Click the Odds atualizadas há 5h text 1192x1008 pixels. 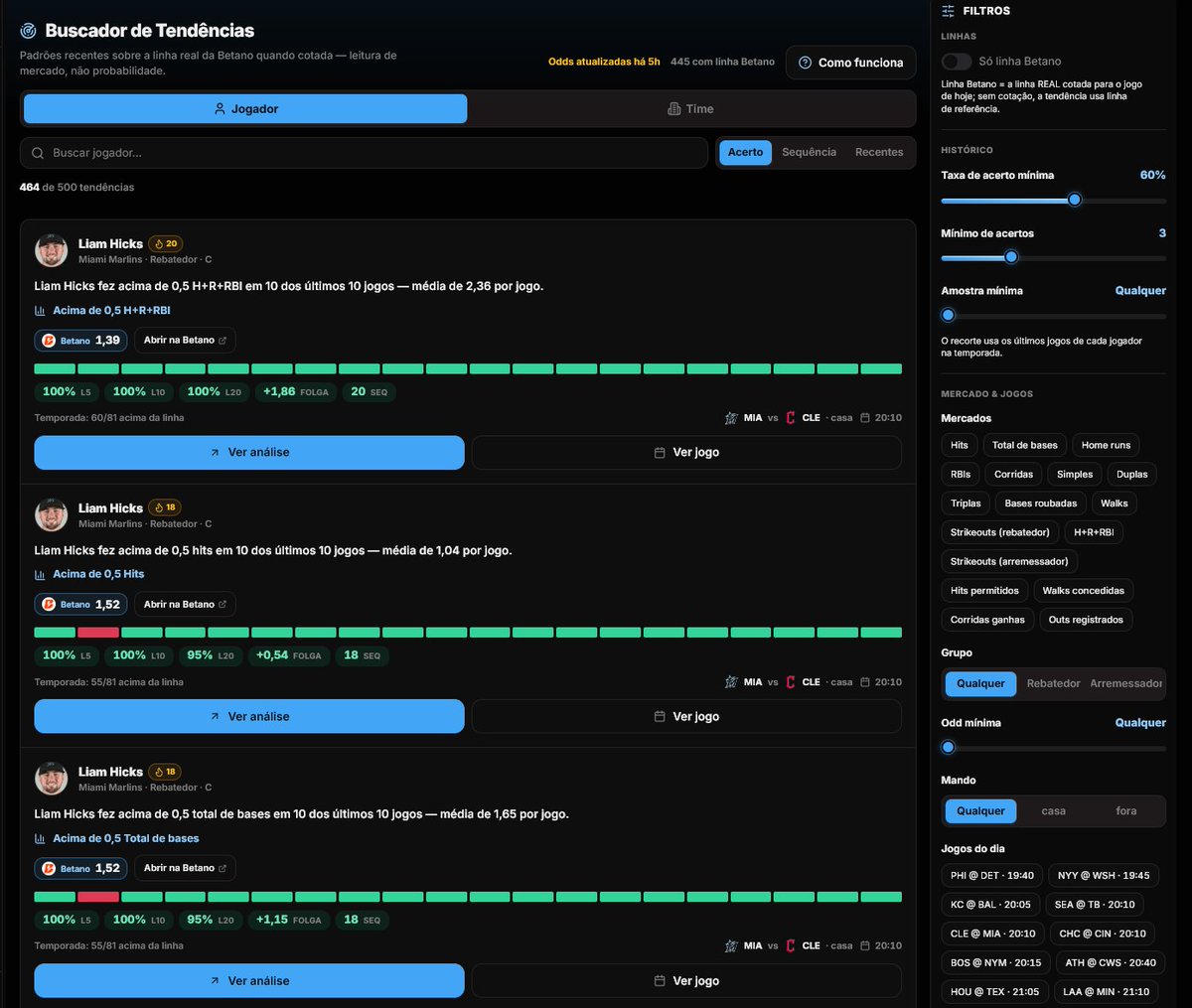(x=604, y=62)
